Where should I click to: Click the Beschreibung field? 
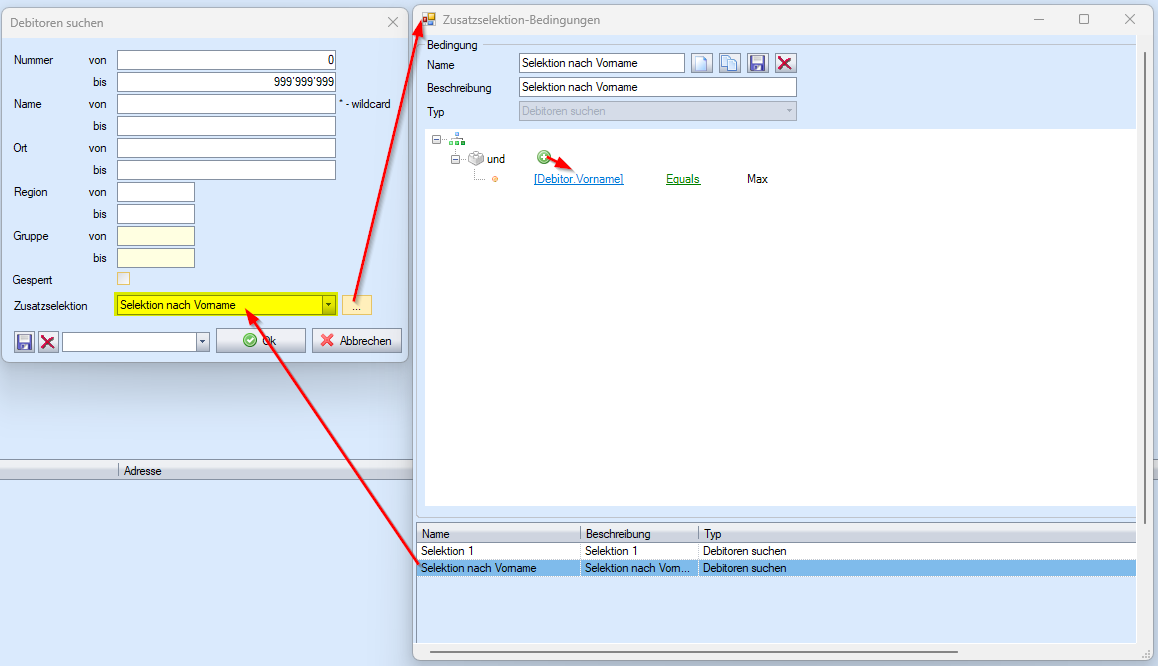tap(657, 87)
